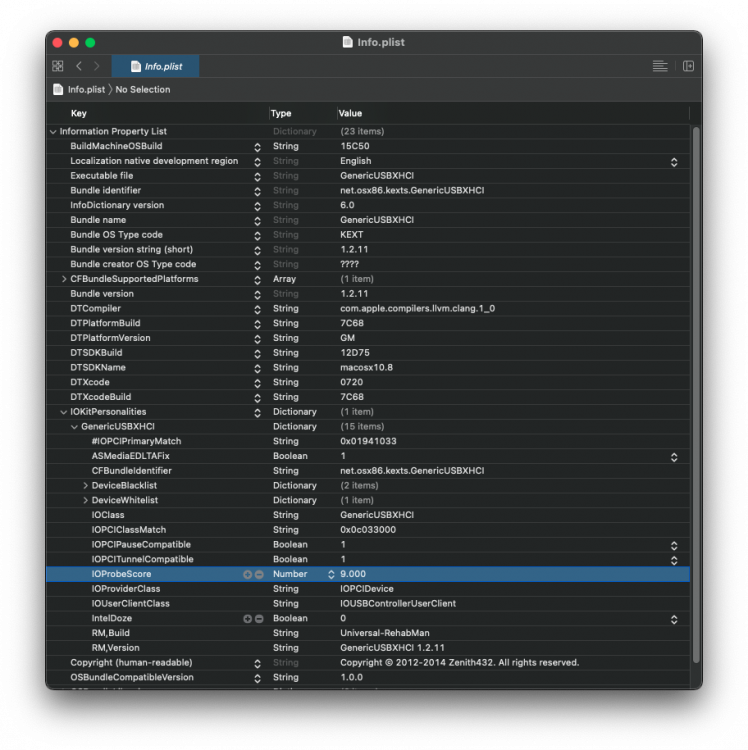Click Info.plist in the jump bar
The width and height of the screenshot is (748, 750).
tap(86, 89)
